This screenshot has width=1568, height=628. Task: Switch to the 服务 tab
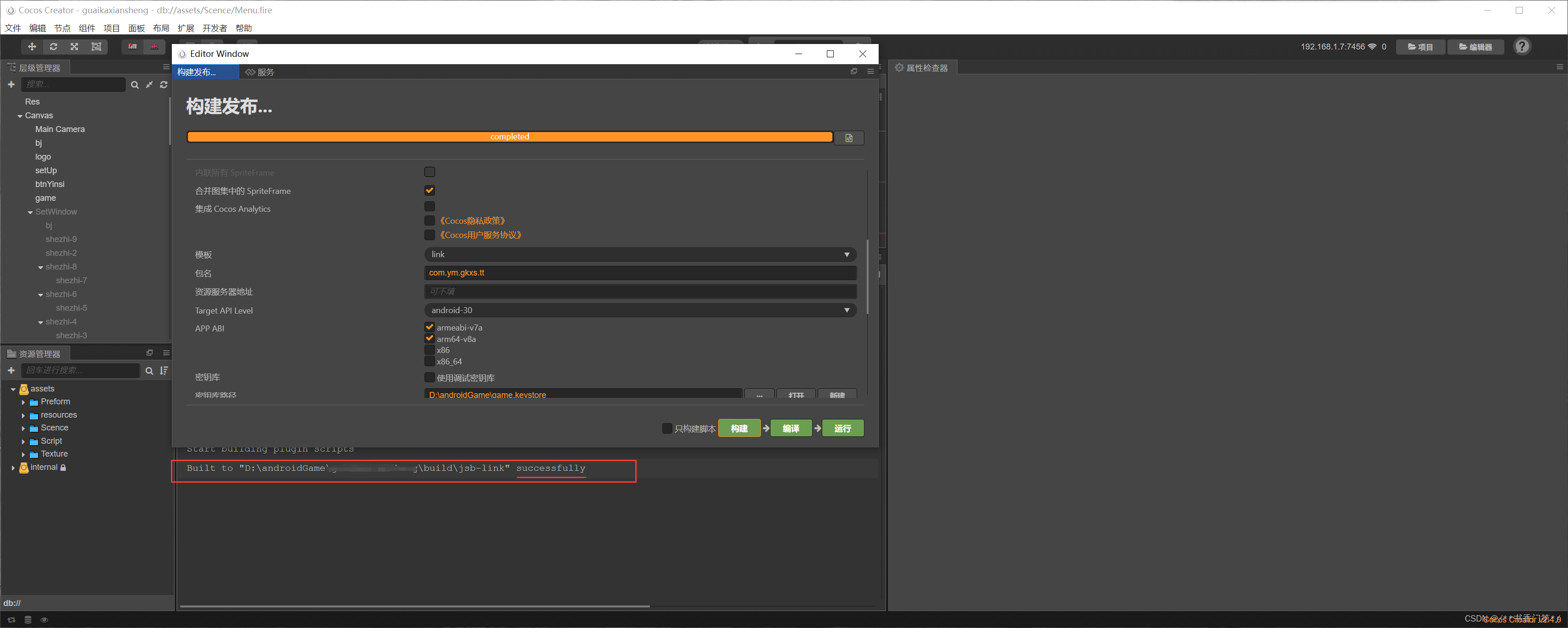click(x=260, y=72)
